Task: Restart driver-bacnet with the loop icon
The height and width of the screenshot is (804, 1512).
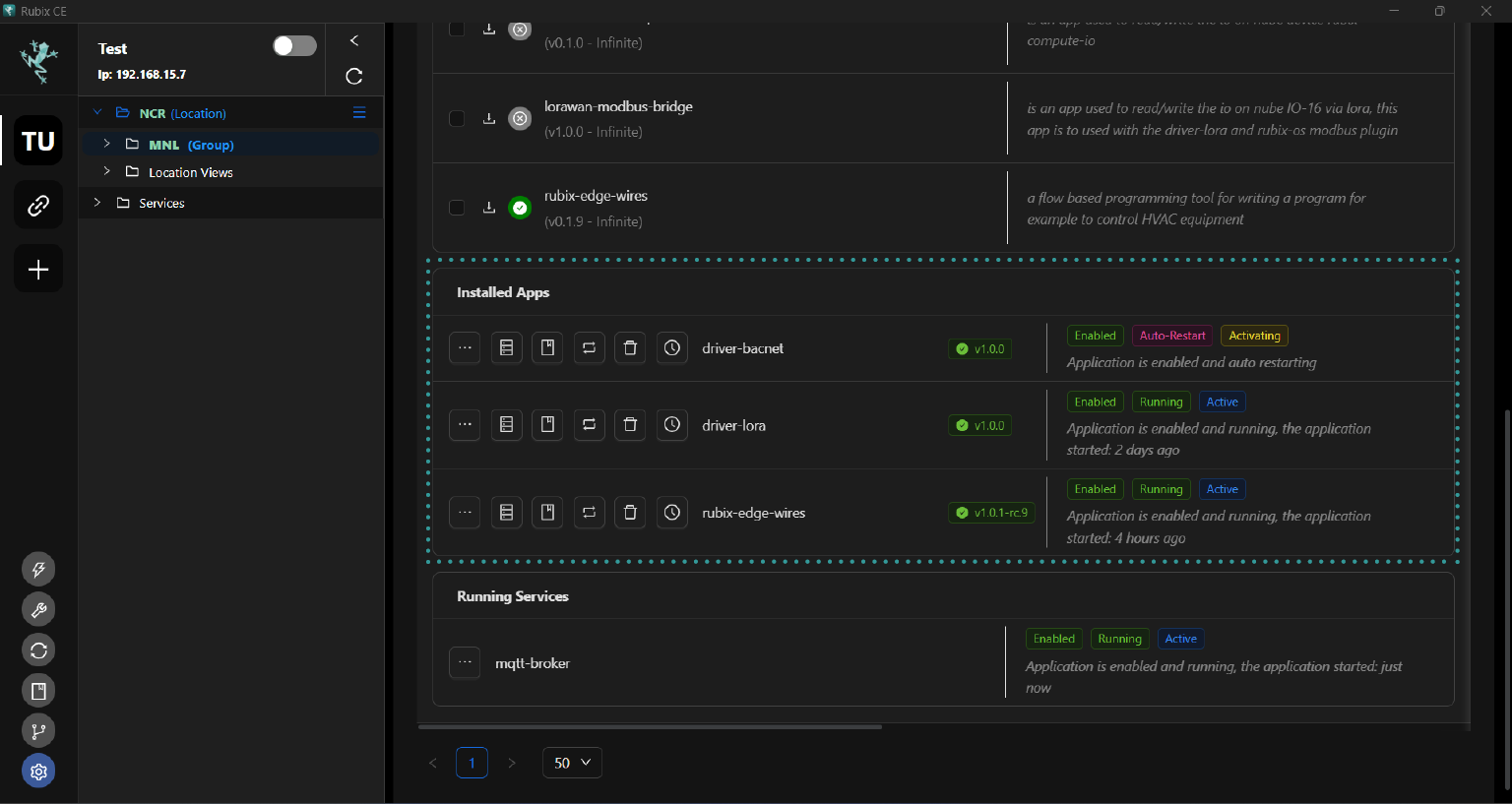Action: (x=590, y=347)
